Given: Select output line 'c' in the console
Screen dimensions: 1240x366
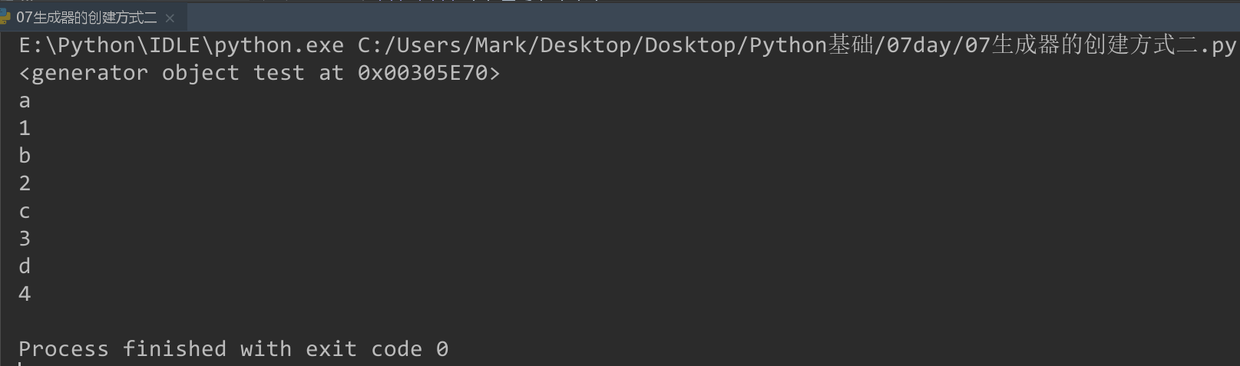Looking at the screenshot, I should click(x=24, y=211).
